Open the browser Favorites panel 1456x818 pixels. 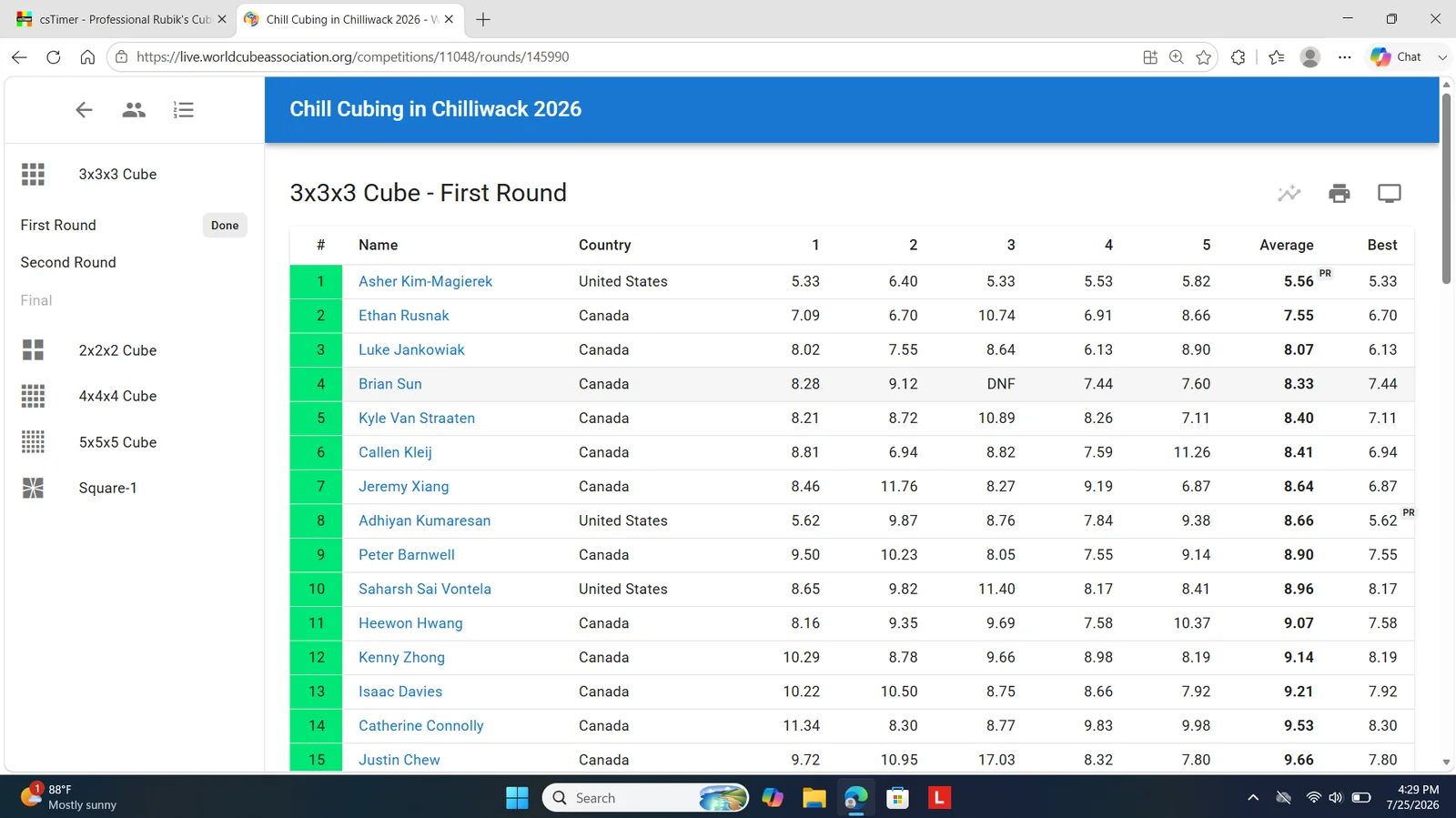click(1277, 56)
